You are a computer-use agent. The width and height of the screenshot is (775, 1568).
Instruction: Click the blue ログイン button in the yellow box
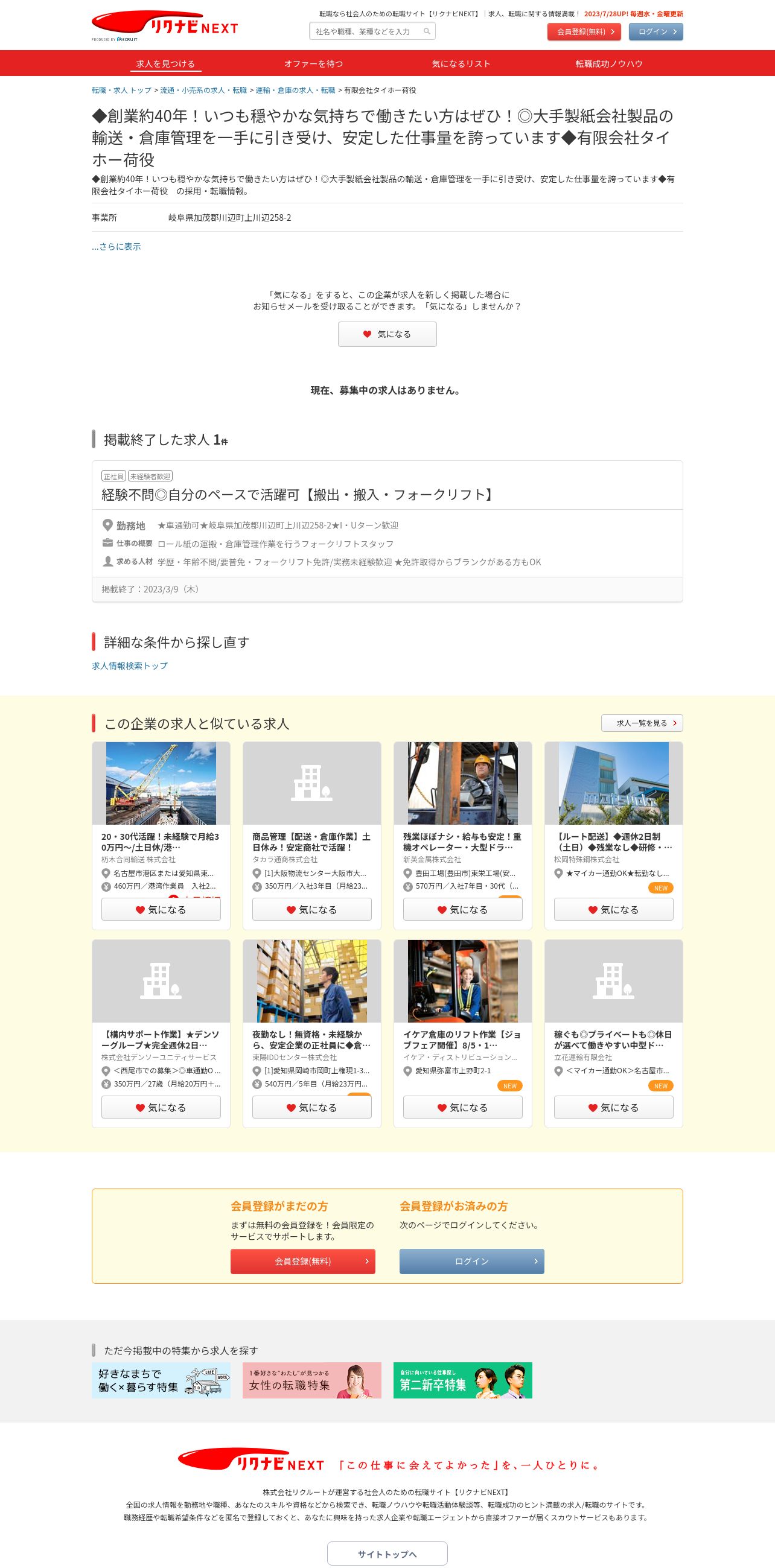pos(472,1261)
